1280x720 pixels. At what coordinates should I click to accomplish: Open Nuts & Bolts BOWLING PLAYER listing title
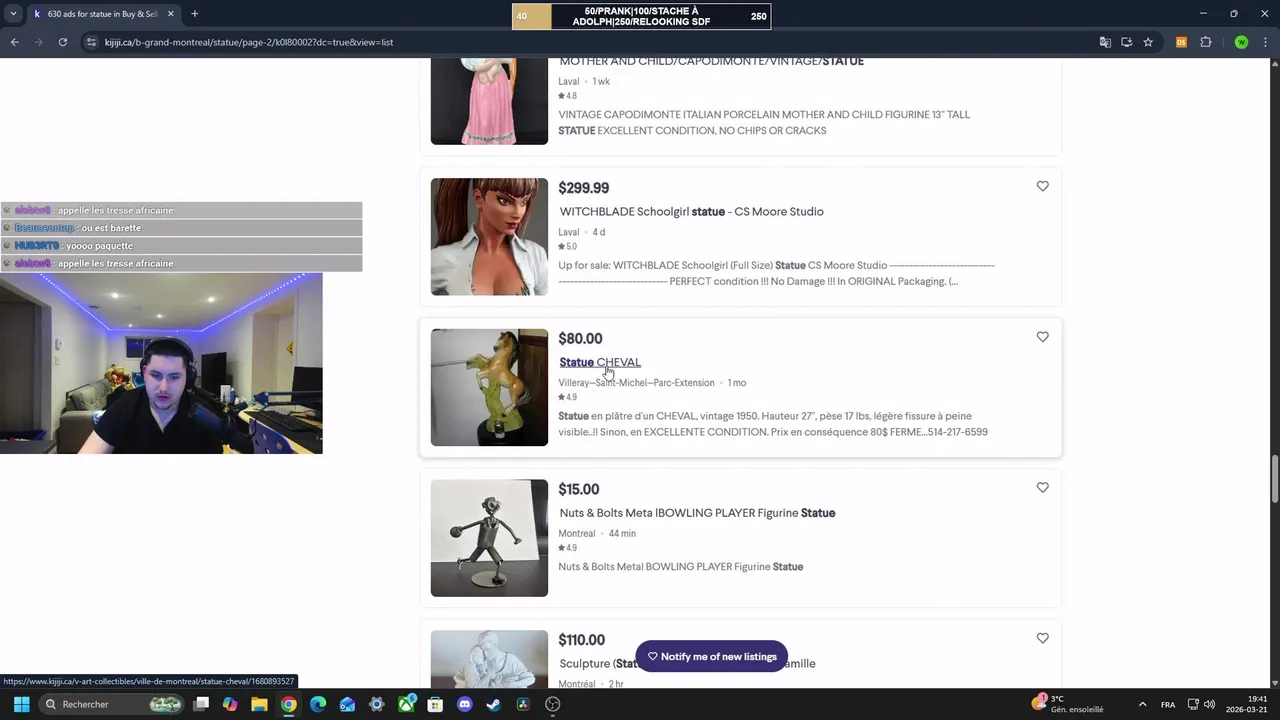pos(697,513)
